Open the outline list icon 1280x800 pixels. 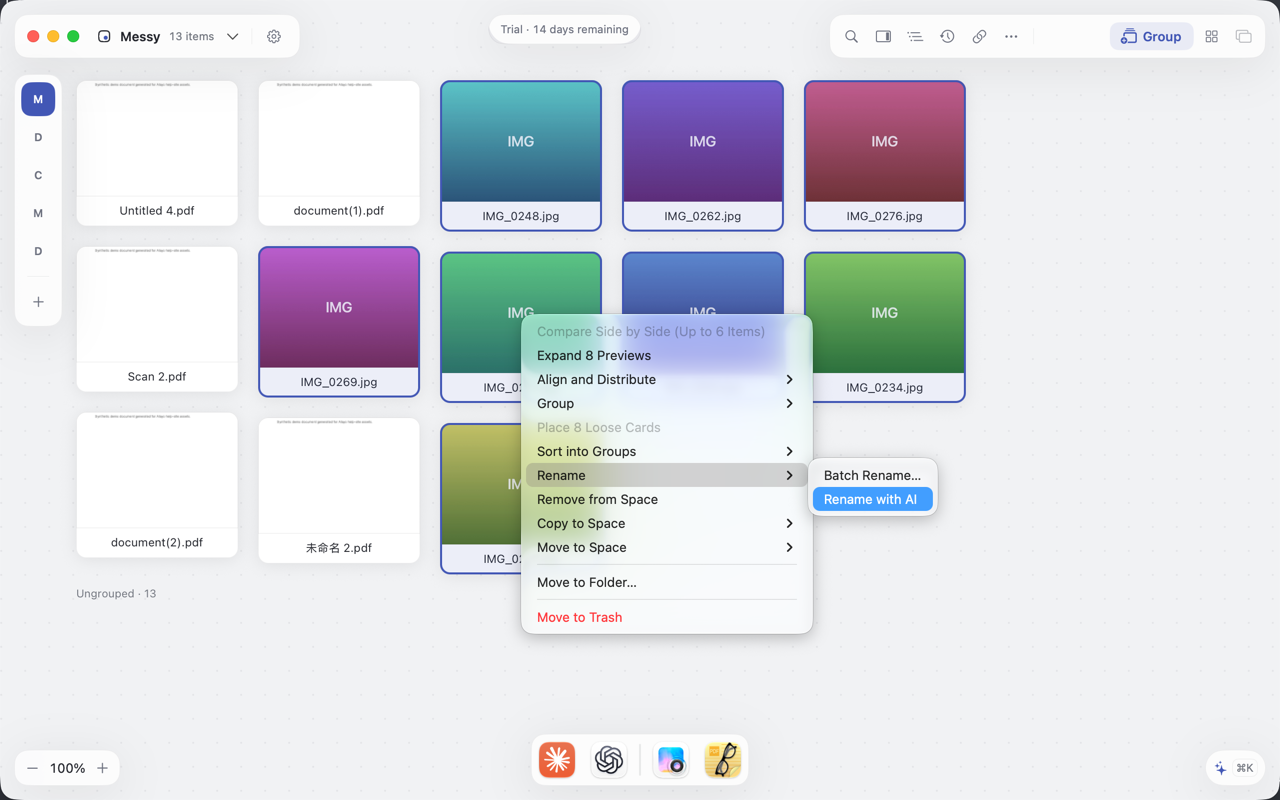(x=915, y=36)
